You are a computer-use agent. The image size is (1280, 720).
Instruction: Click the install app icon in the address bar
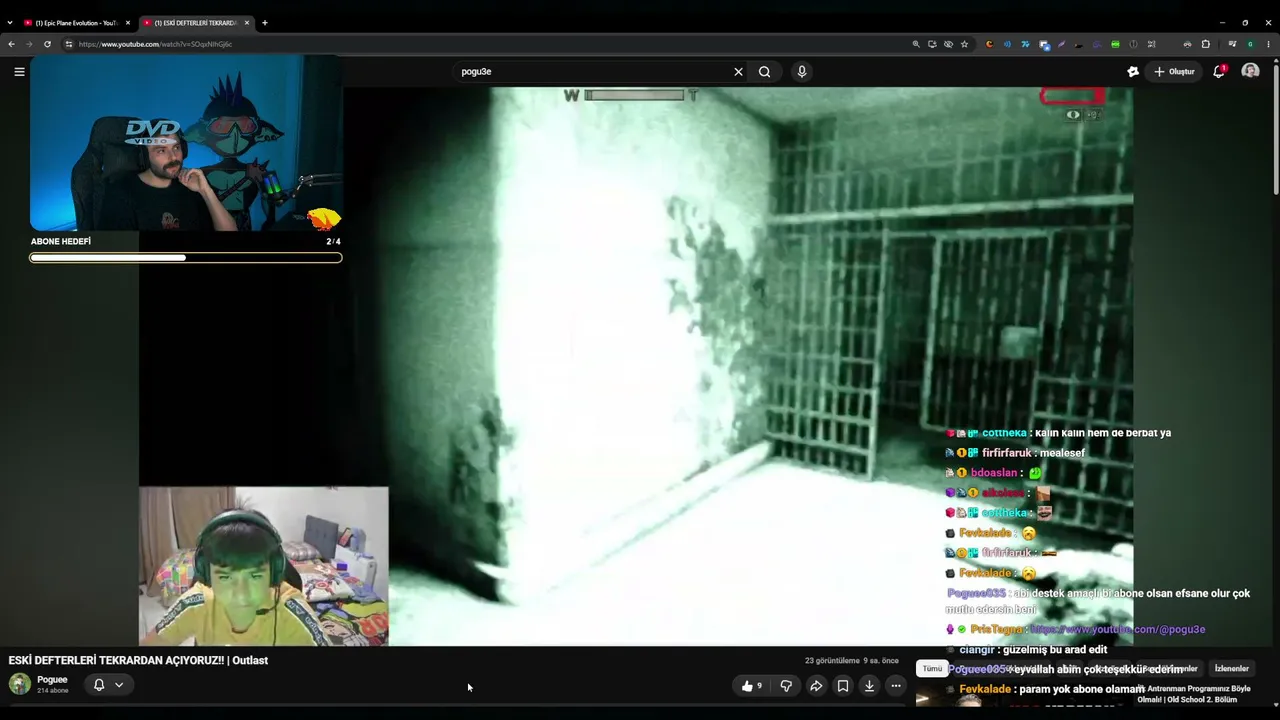[x=932, y=44]
